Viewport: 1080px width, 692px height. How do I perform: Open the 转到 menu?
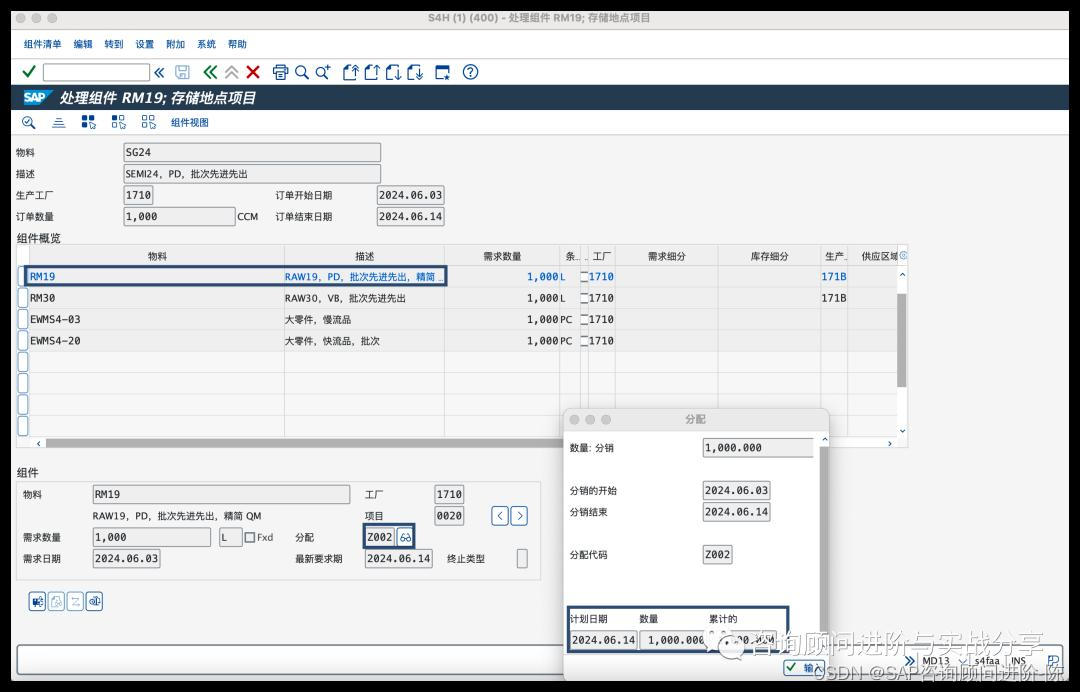(x=114, y=44)
